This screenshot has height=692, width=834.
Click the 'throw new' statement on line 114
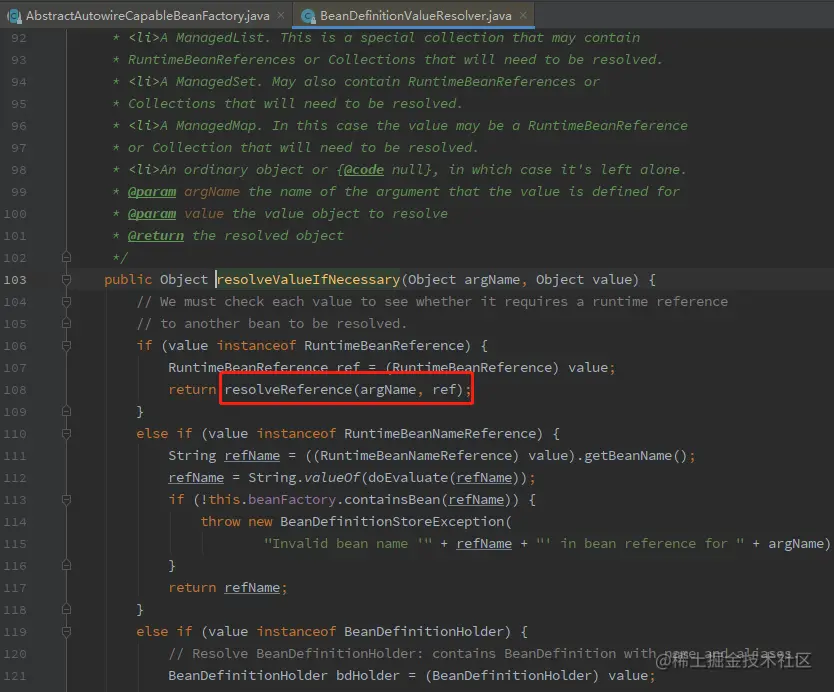click(236, 522)
